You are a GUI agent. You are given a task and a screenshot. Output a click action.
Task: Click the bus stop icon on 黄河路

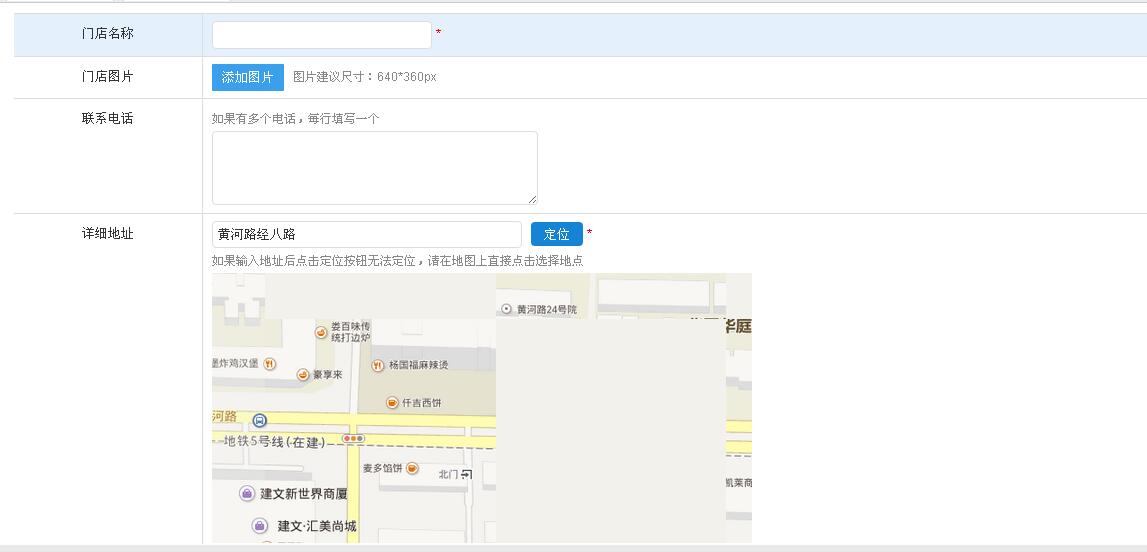260,420
